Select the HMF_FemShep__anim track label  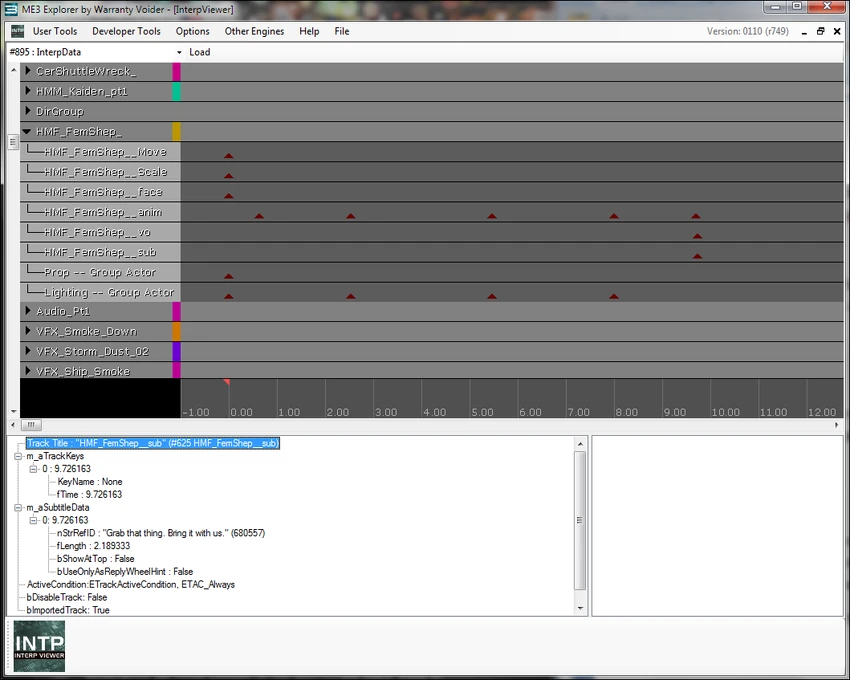point(102,212)
